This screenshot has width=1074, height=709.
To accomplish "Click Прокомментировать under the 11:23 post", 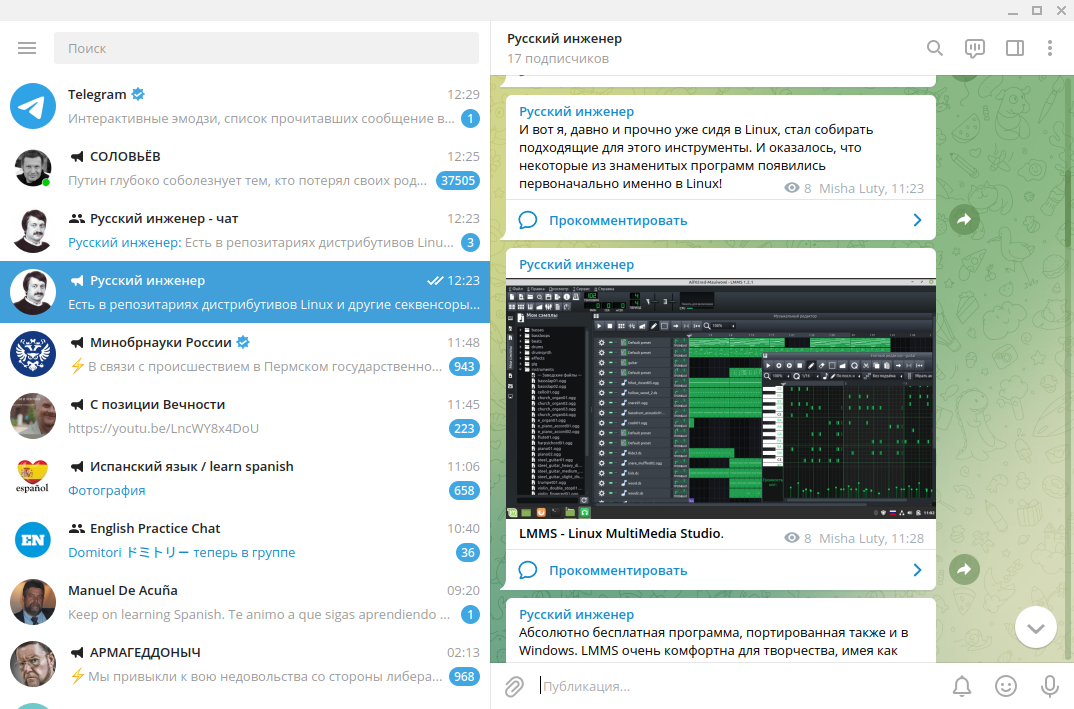I will click(618, 221).
